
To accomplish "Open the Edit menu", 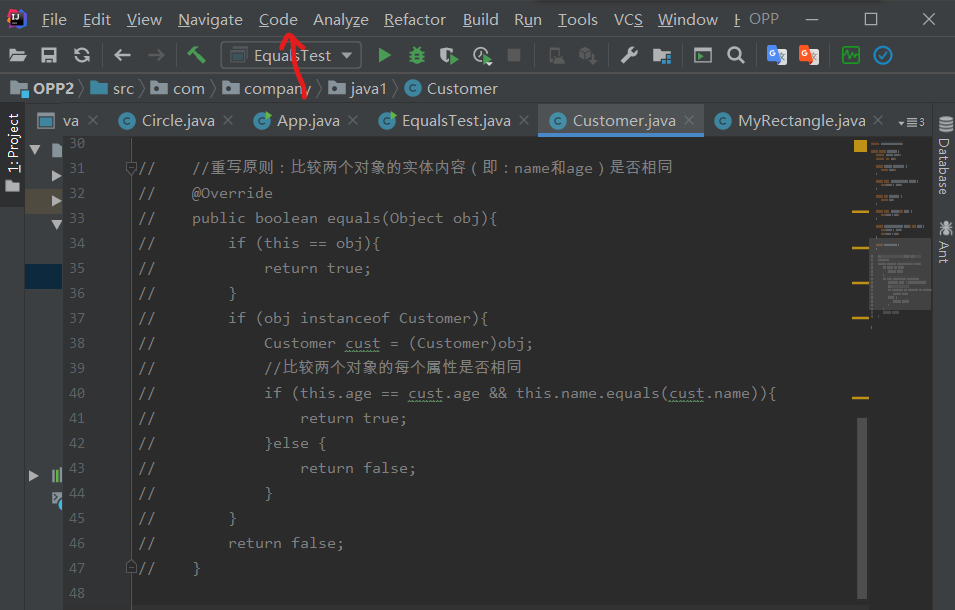I will click(x=97, y=19).
